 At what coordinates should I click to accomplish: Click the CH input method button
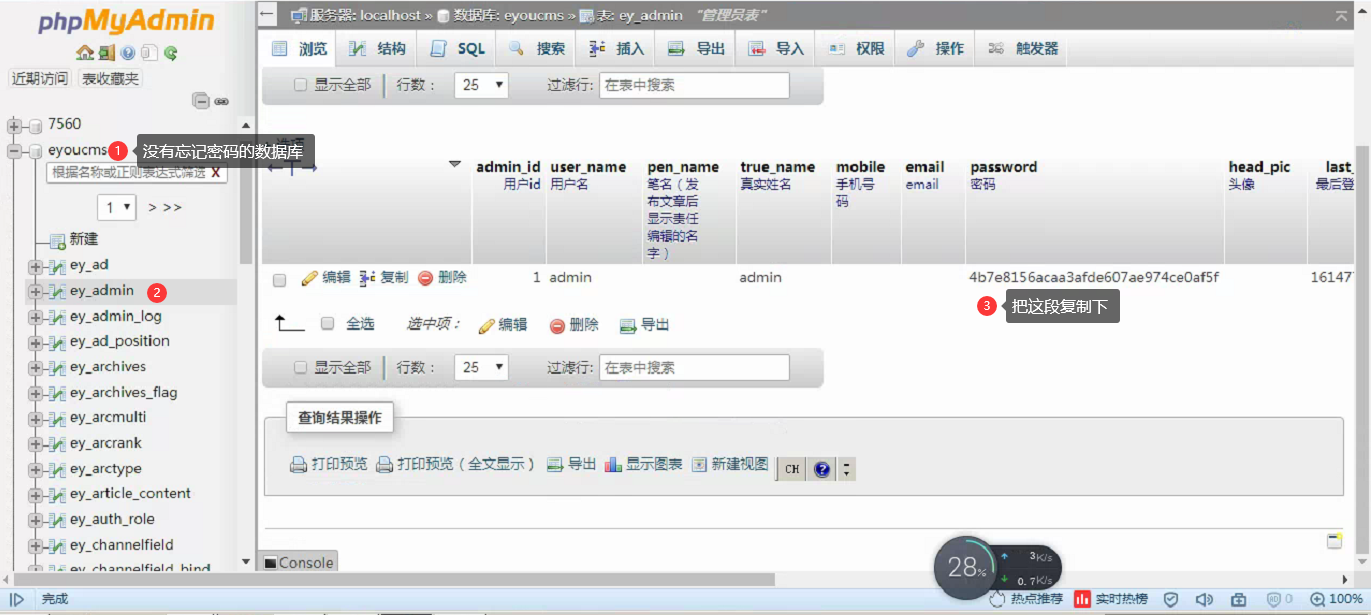(x=792, y=469)
